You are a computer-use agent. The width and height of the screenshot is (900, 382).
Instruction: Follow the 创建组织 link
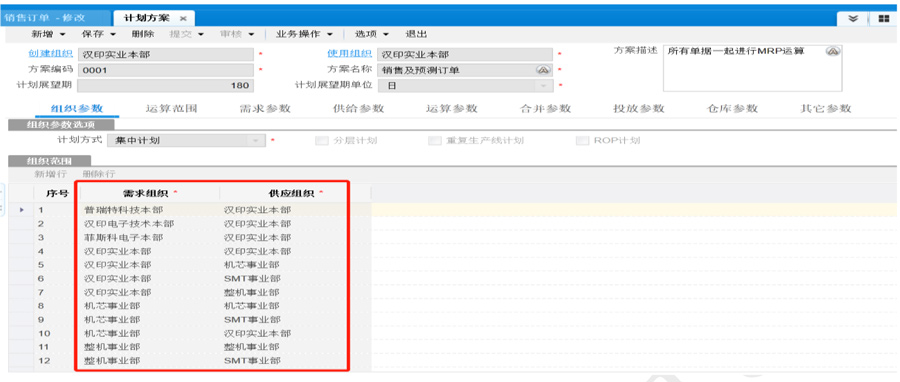pos(51,54)
